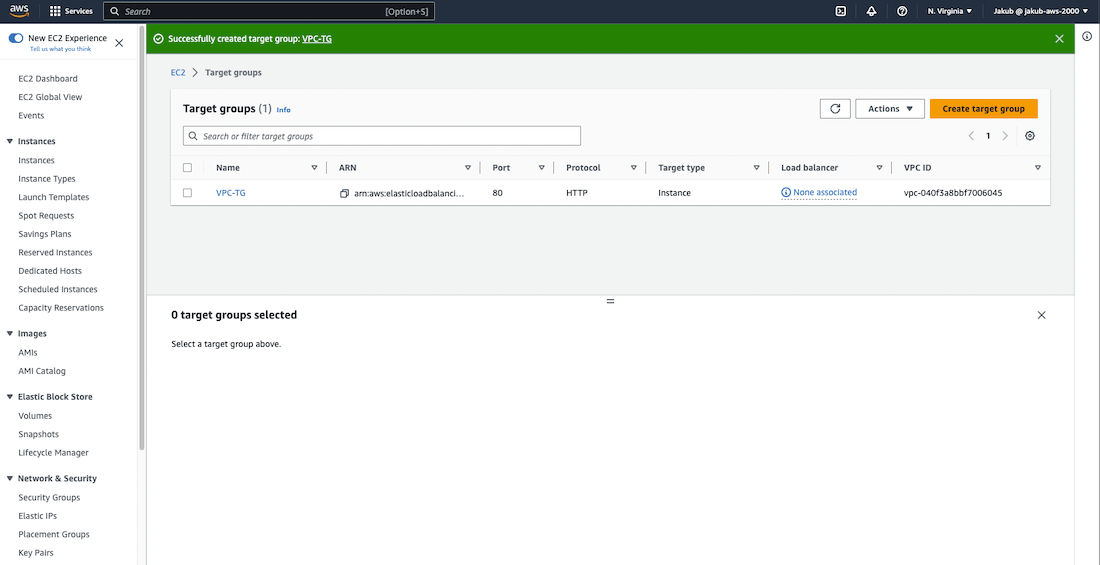
Task: Open the Actions dropdown
Action: (889, 109)
